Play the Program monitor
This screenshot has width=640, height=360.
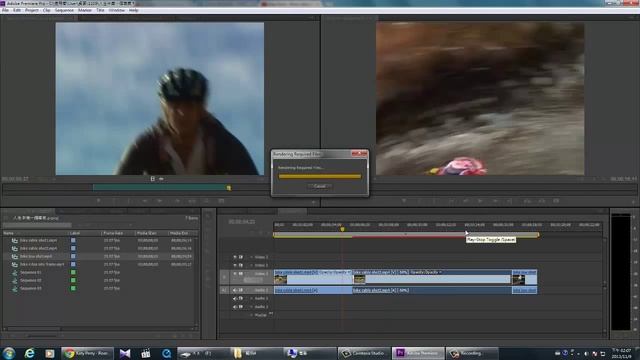pos(480,201)
